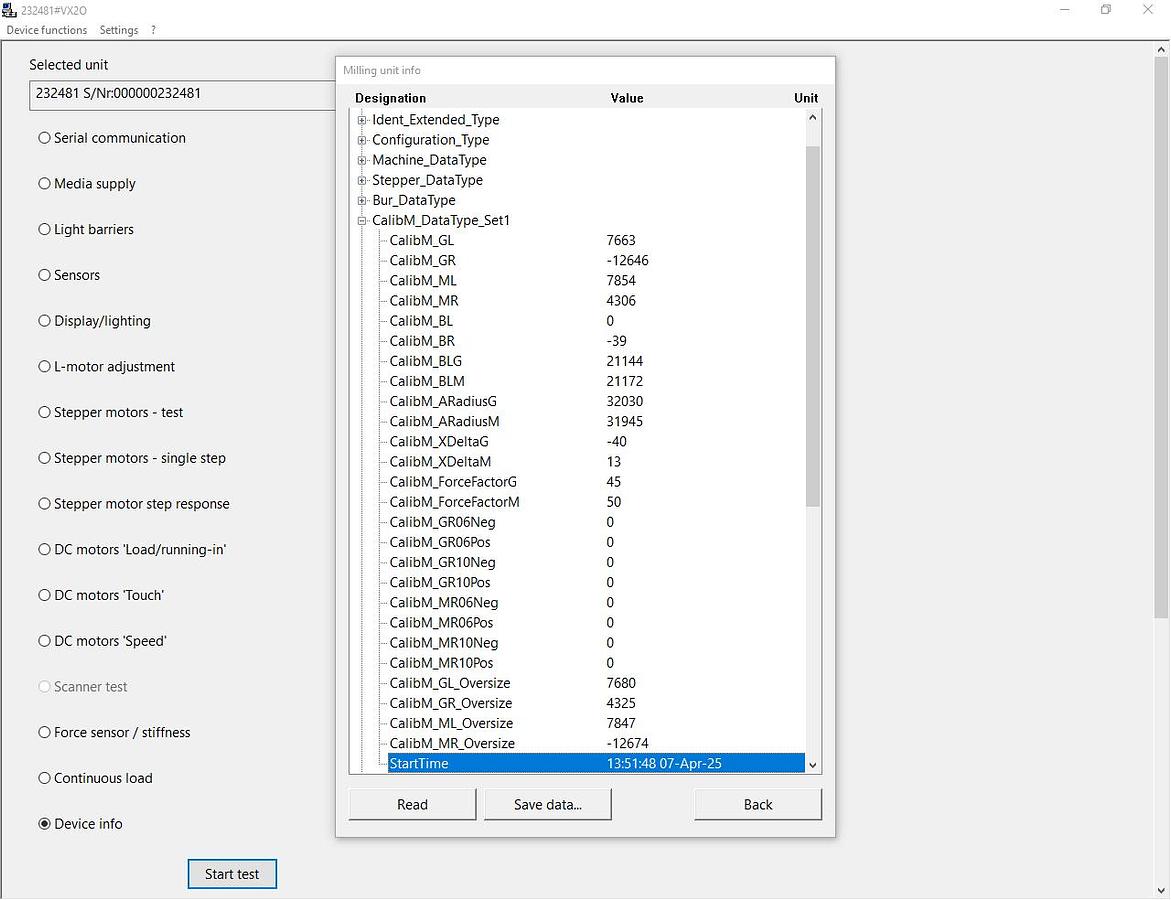The image size is (1171, 900).
Task: Select DC motors 'Speed' test
Action: 44,641
